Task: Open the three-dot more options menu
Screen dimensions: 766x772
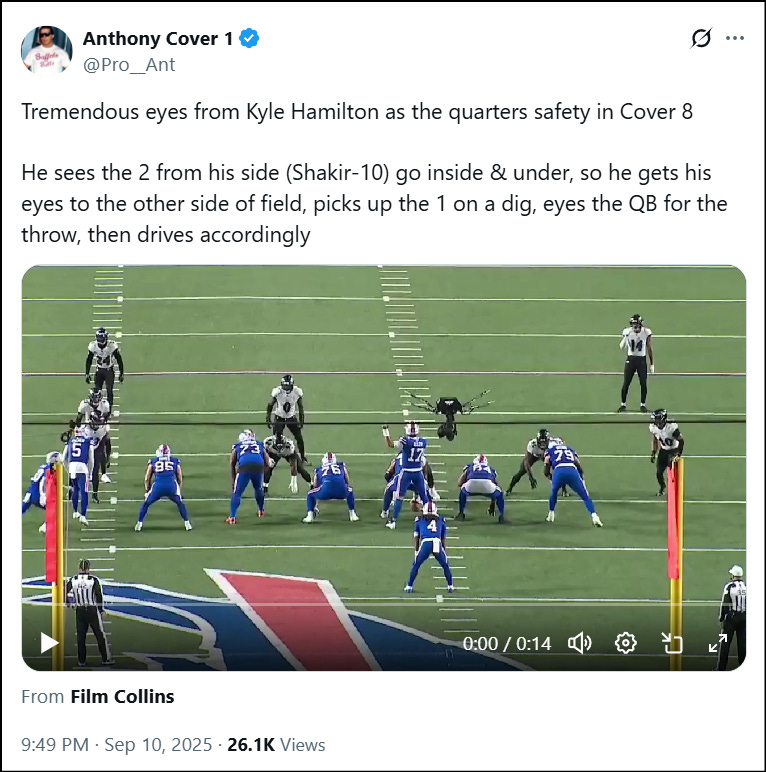Action: tap(735, 38)
